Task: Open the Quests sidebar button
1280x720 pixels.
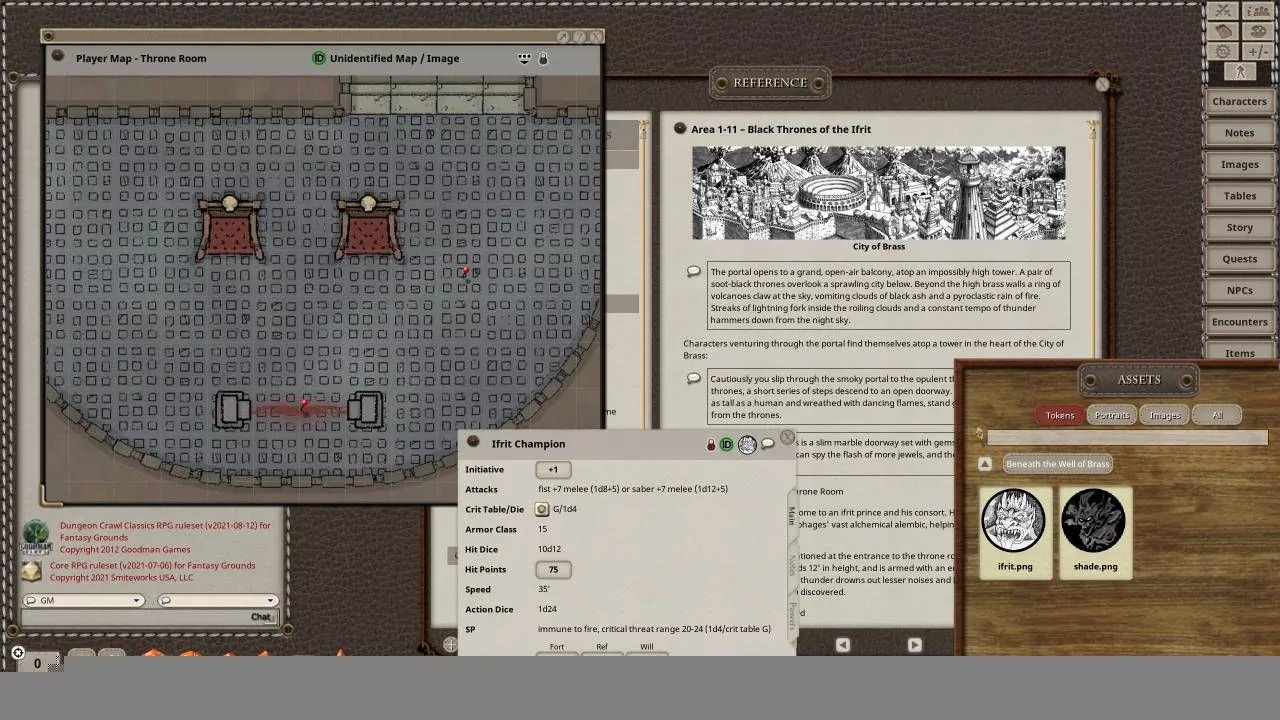Action: point(1239,259)
